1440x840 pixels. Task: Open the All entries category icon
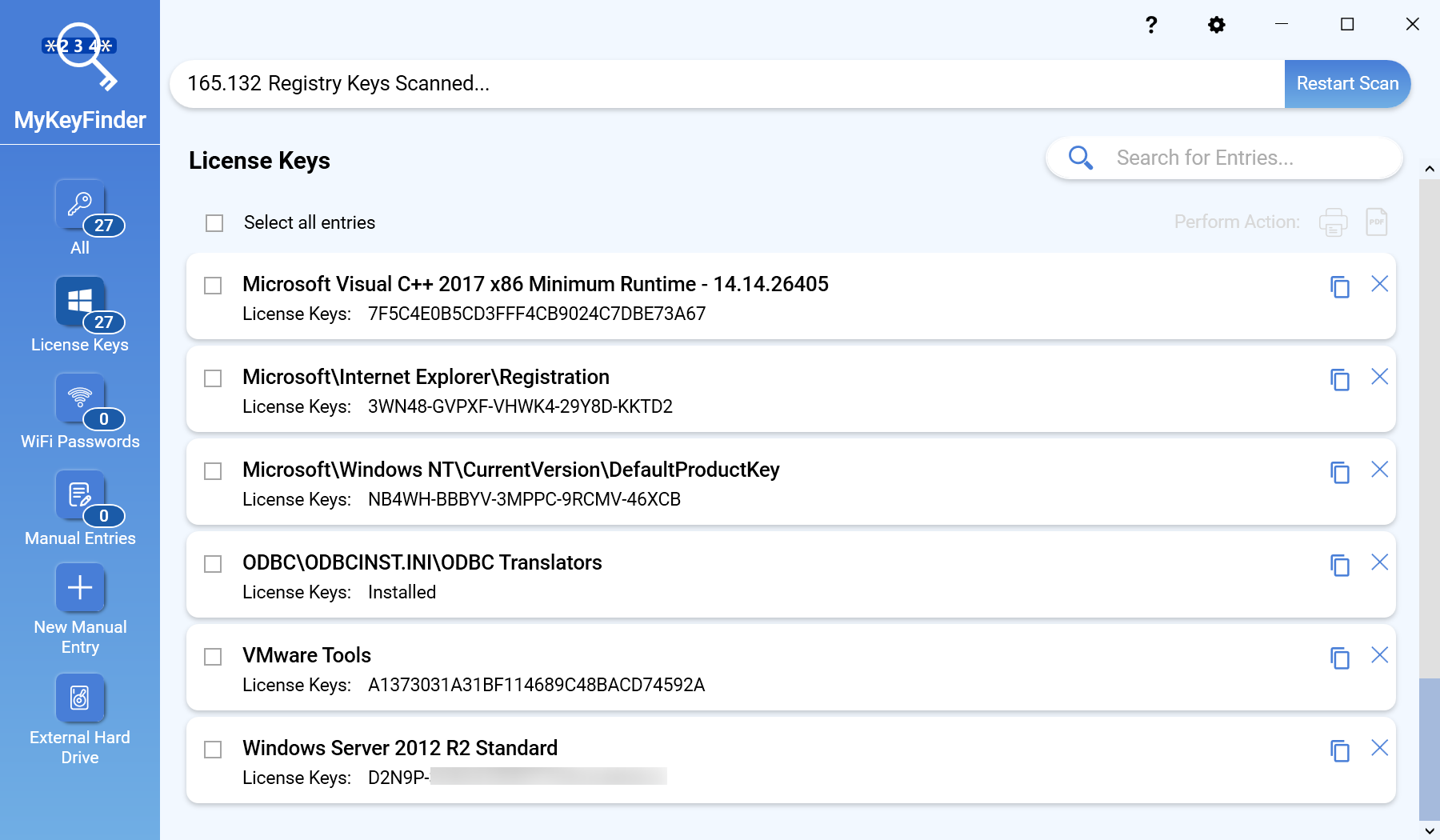point(80,204)
